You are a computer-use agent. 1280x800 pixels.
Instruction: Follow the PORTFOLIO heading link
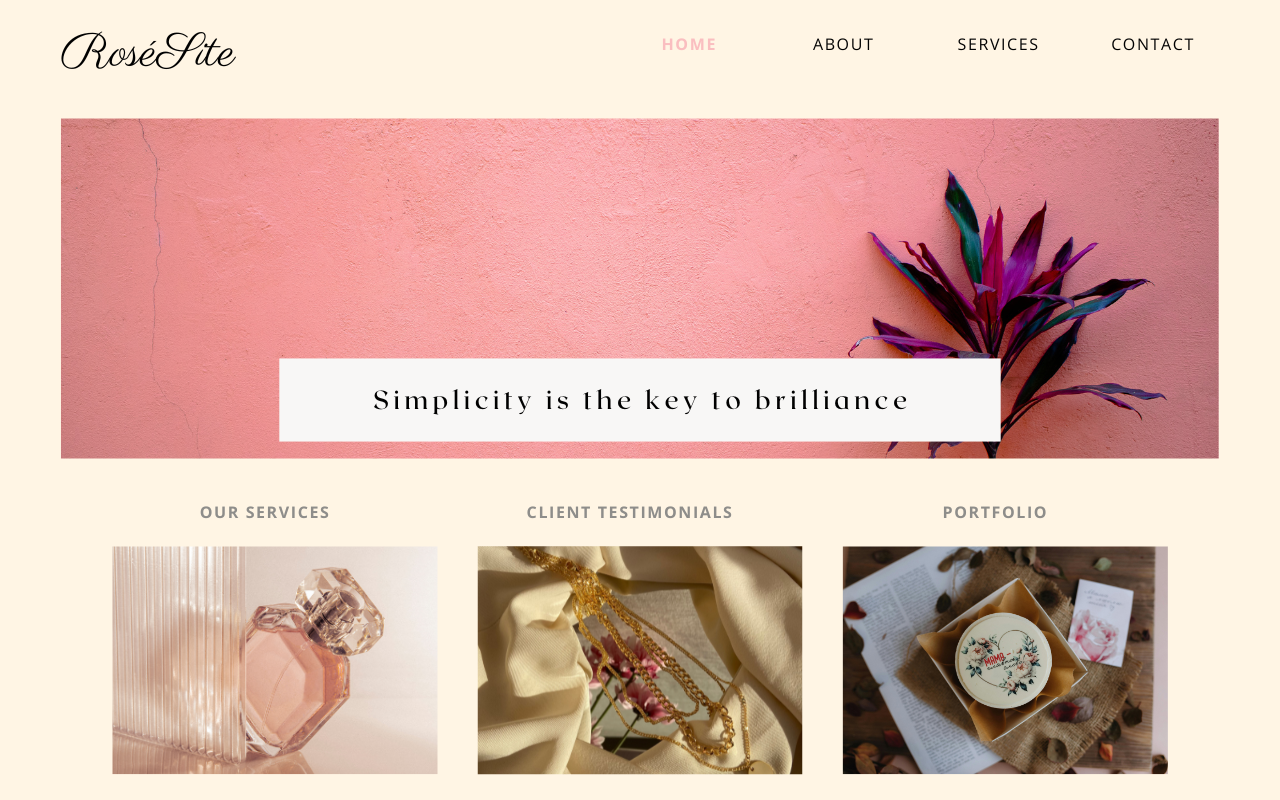[x=995, y=512]
